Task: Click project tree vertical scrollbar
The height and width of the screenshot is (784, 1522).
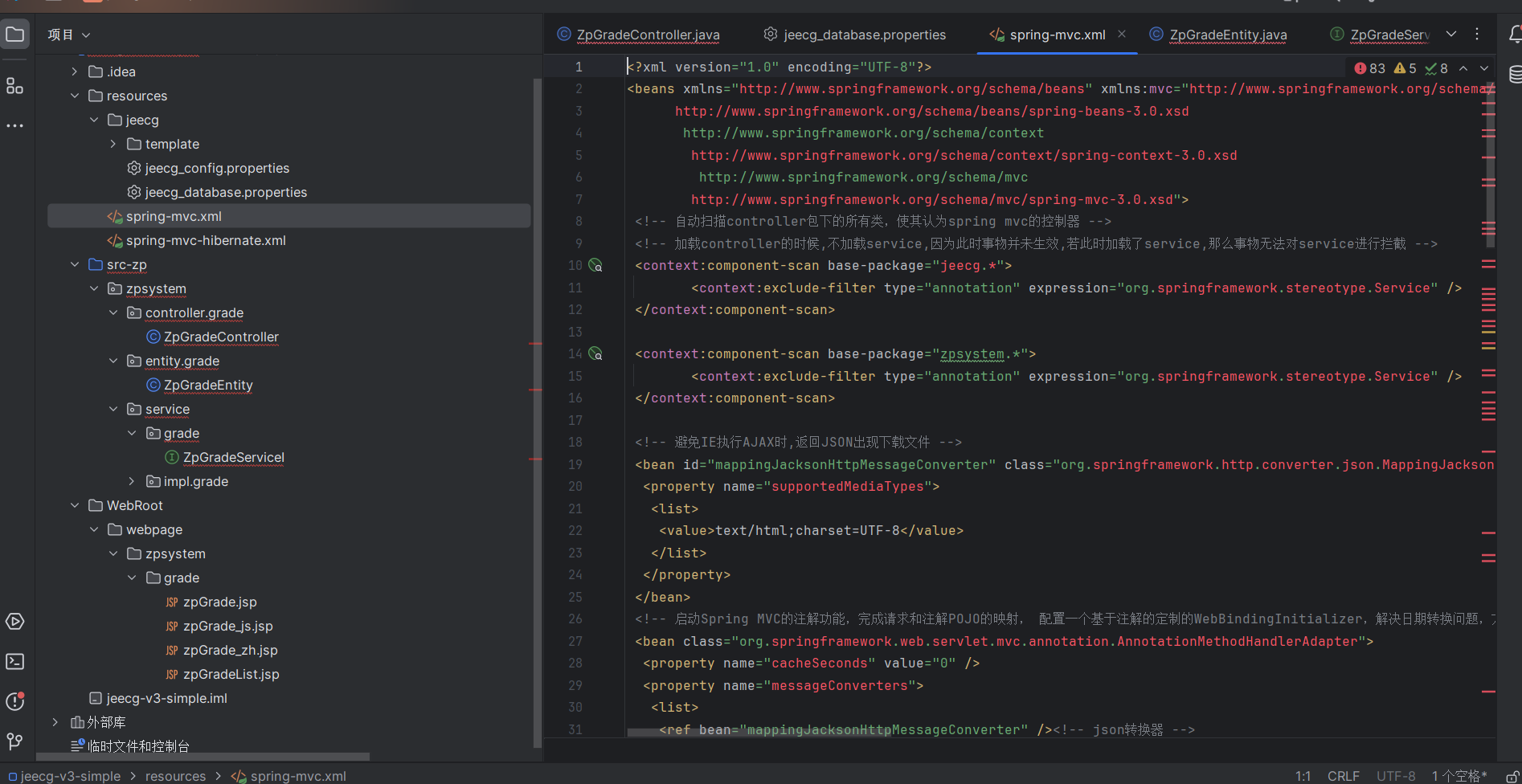Action: pyautogui.click(x=538, y=414)
